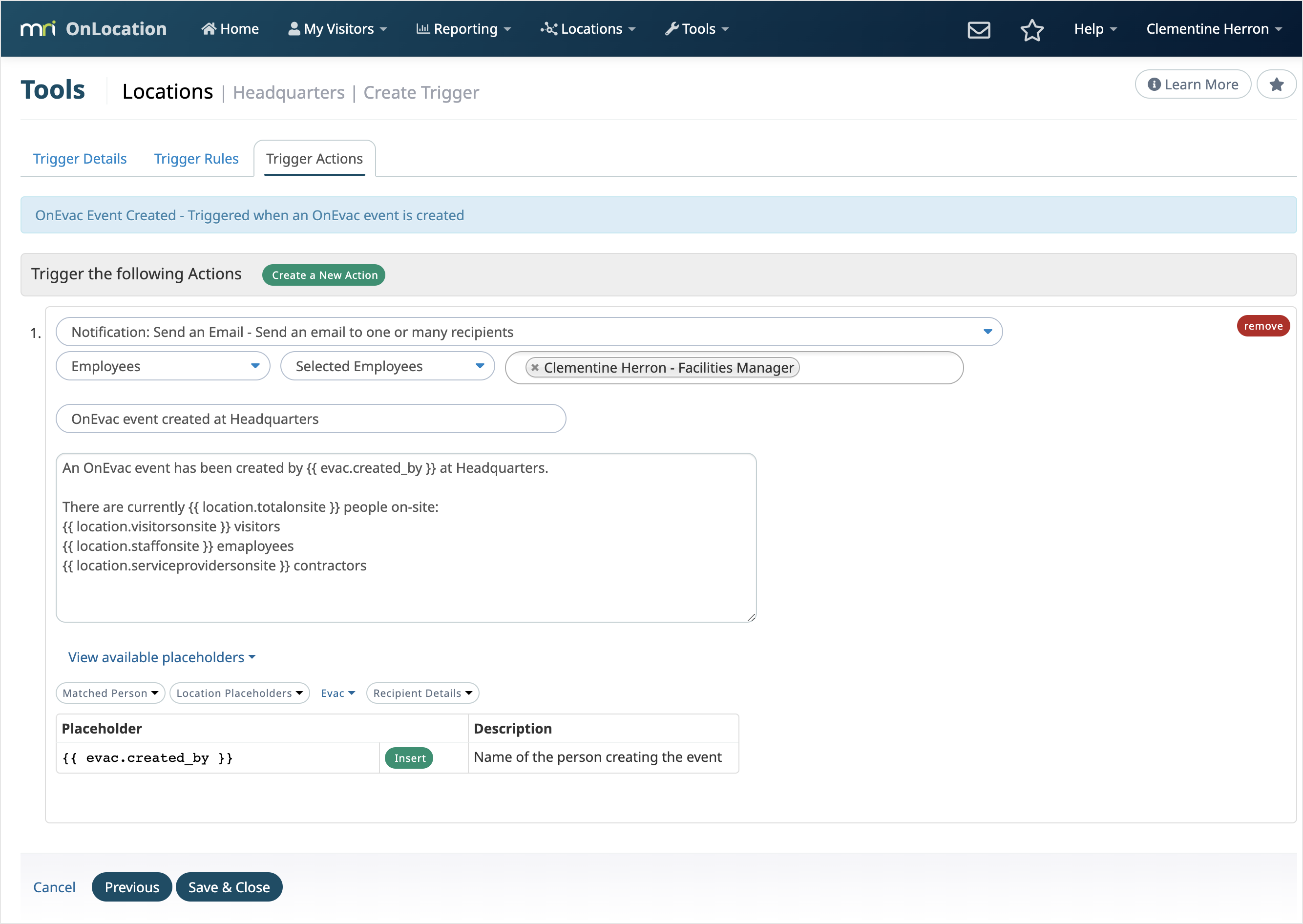
Task: Open the Matched Person placeholder group
Action: pyautogui.click(x=110, y=693)
